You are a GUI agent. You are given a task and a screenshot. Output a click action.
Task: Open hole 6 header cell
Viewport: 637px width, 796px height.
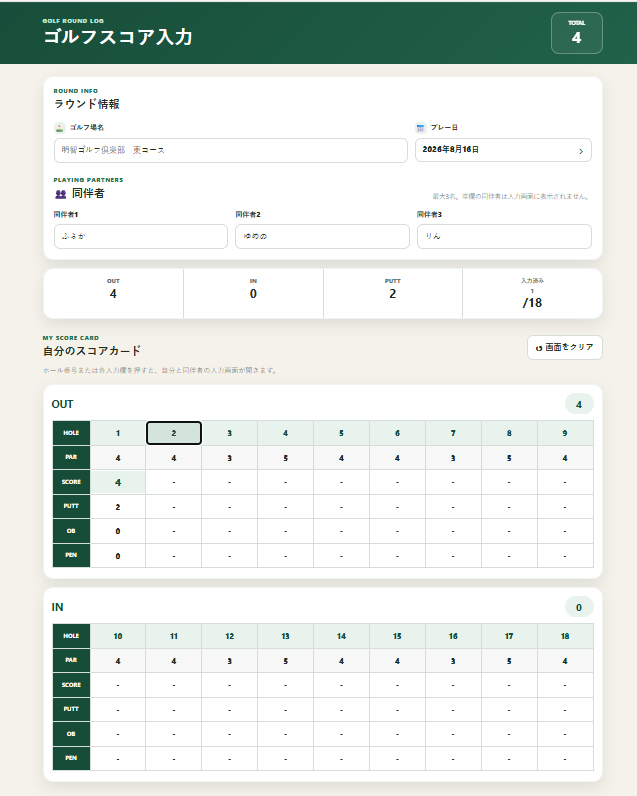397,433
